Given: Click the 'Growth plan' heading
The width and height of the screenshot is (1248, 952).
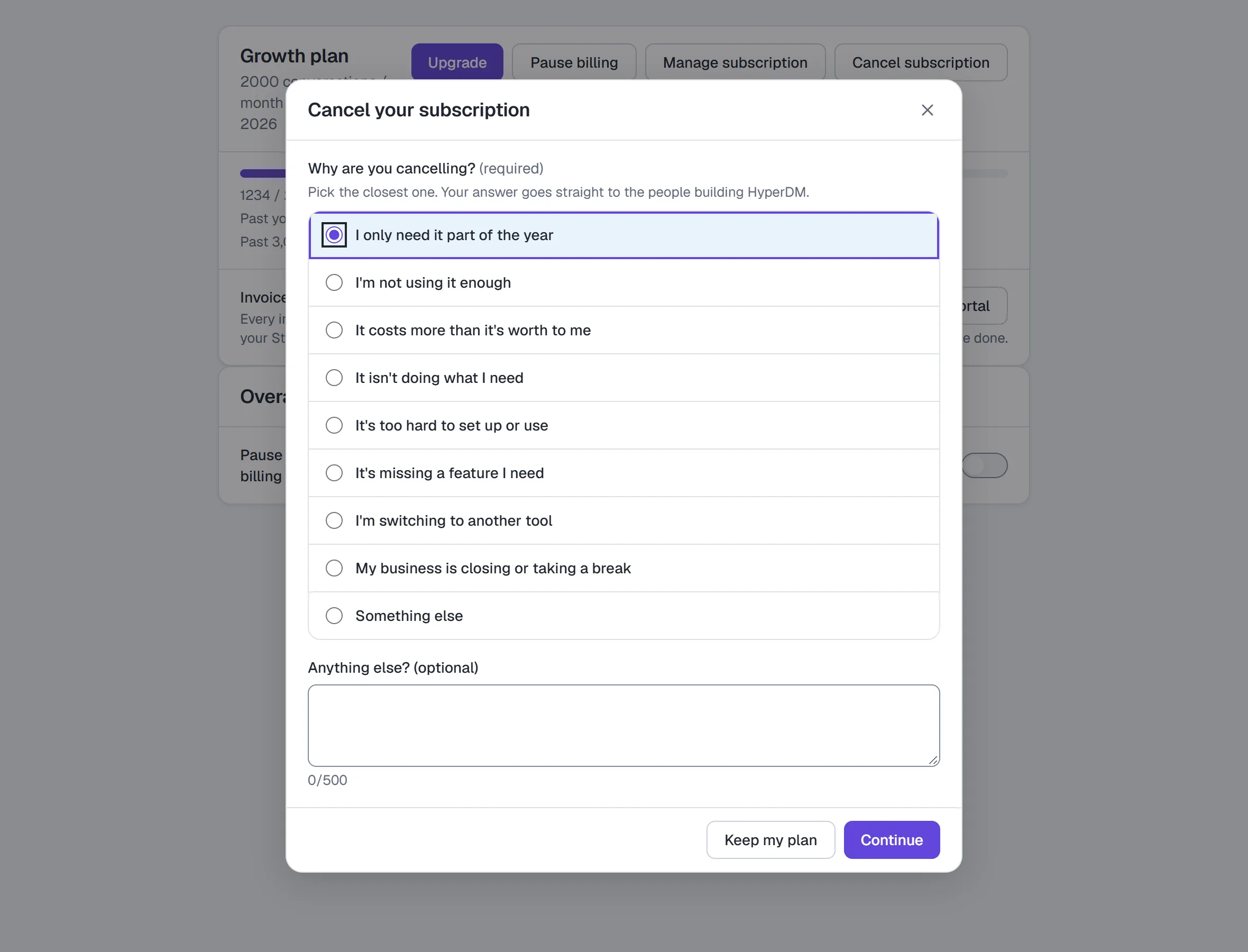Looking at the screenshot, I should point(294,56).
